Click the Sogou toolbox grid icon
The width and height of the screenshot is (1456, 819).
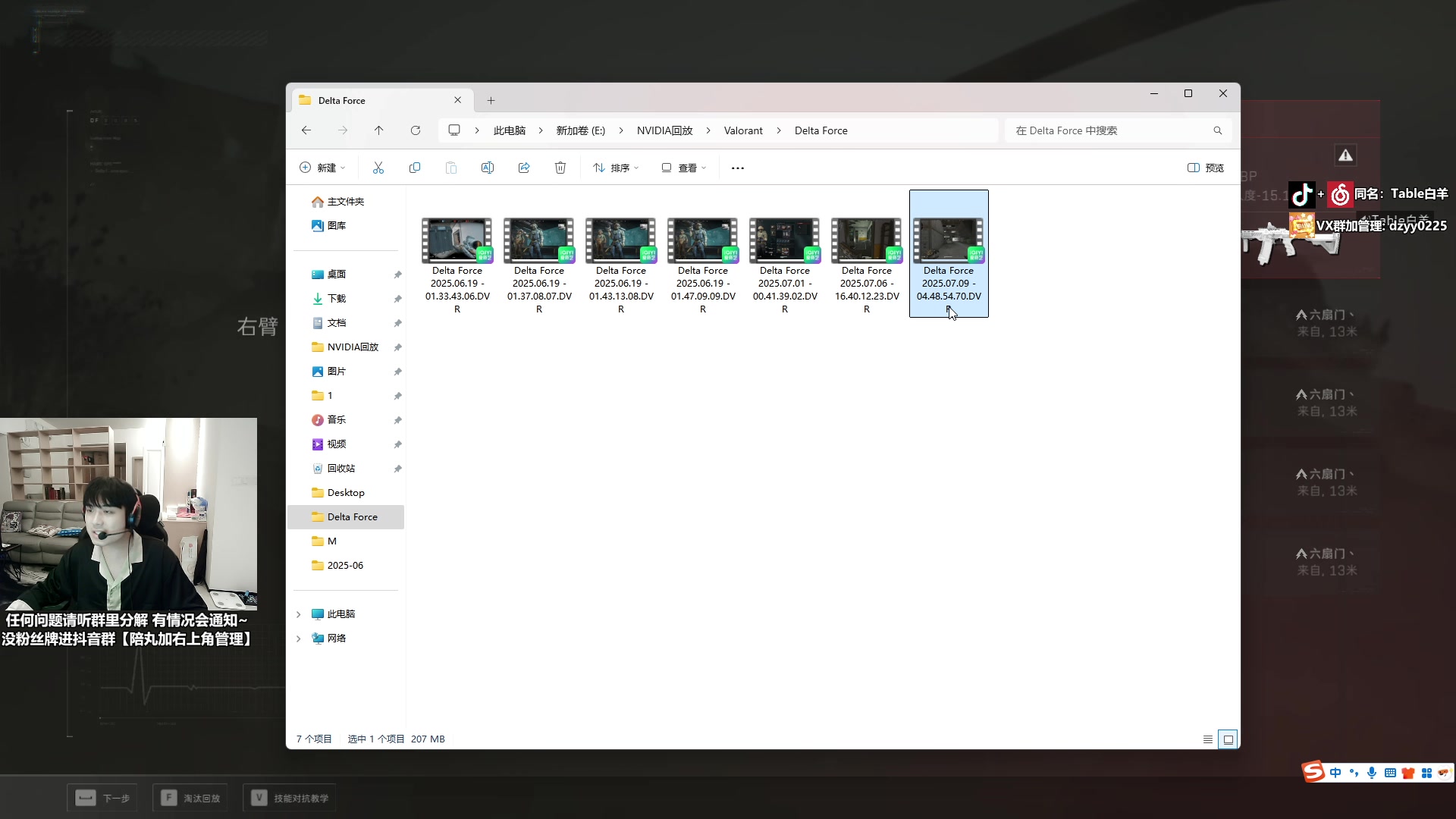(1426, 773)
